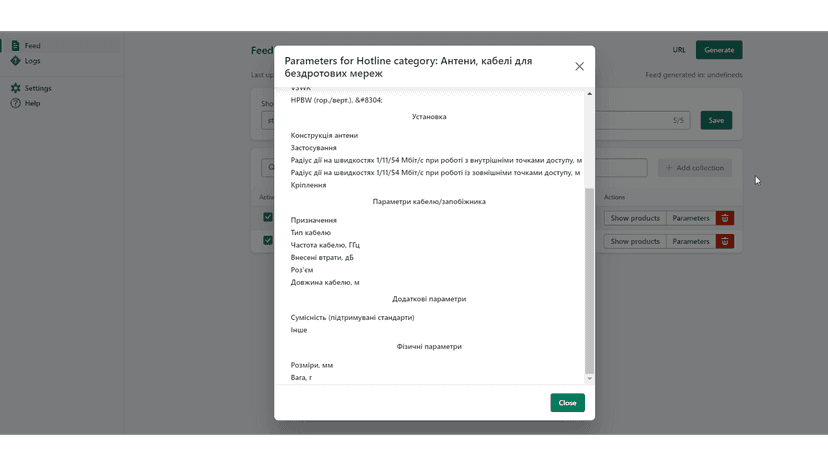The height and width of the screenshot is (466, 828).
Task: Click the Settings gear icon
Action: tap(15, 88)
